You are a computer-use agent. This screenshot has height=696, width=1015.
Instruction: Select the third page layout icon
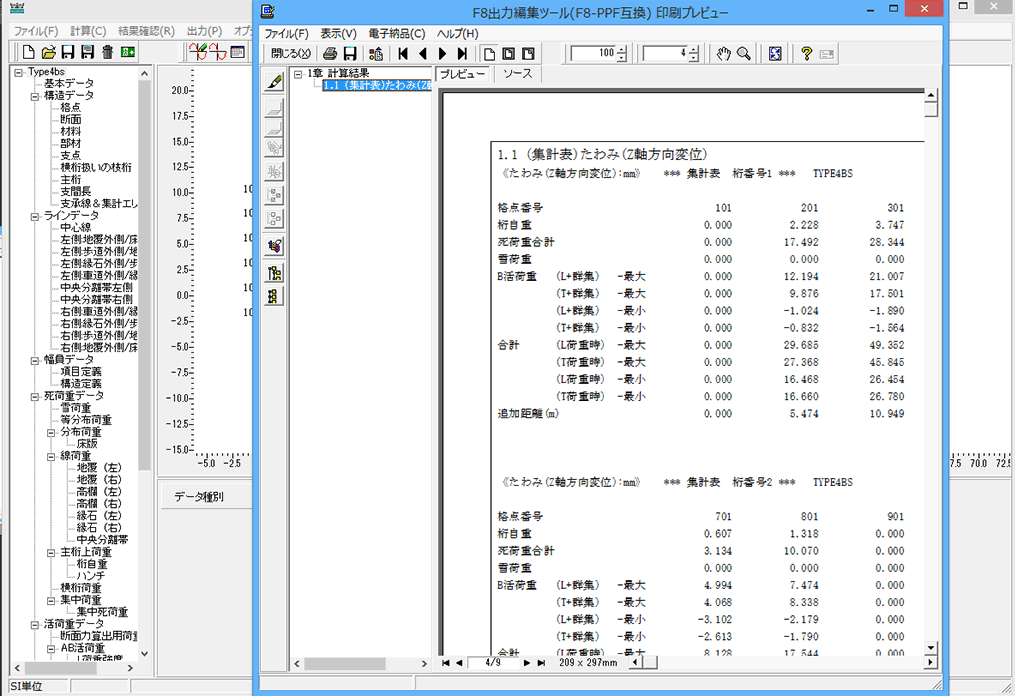(x=528, y=54)
